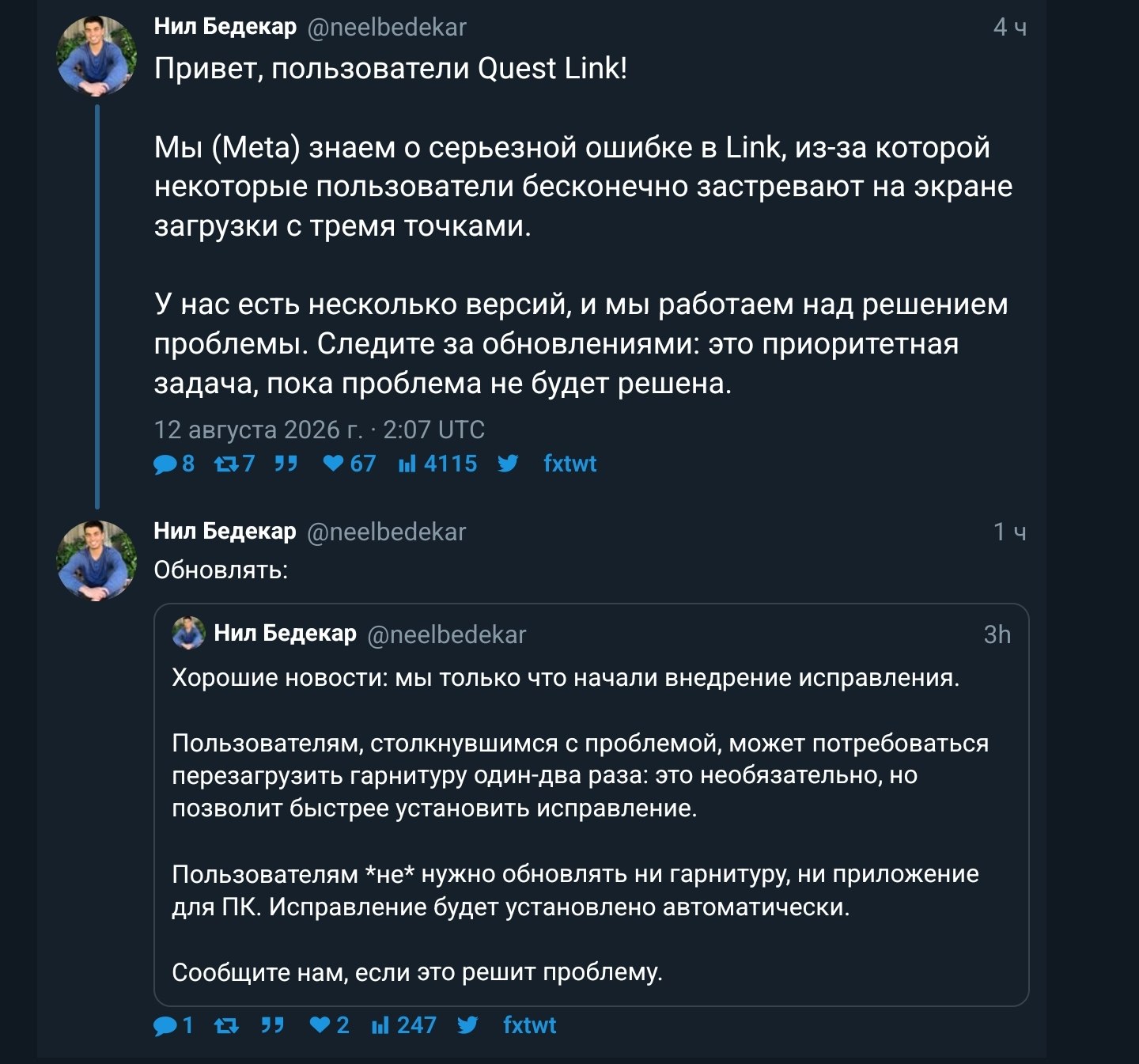The width and height of the screenshot is (1139, 1064).
Task: Open the quoted tweet starting with Хорошие новости
Action: coord(591,805)
